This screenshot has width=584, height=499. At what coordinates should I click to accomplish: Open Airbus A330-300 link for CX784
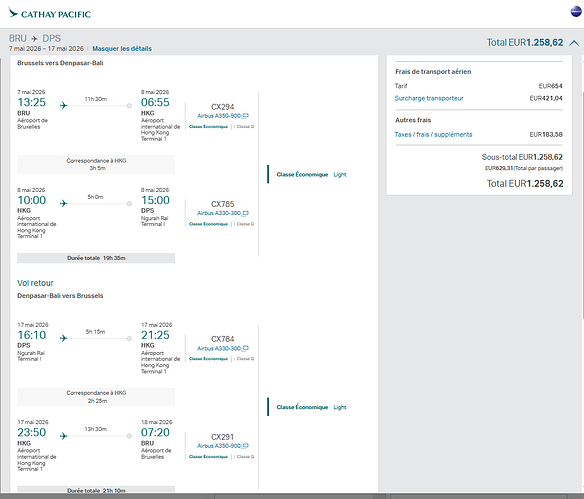point(219,349)
